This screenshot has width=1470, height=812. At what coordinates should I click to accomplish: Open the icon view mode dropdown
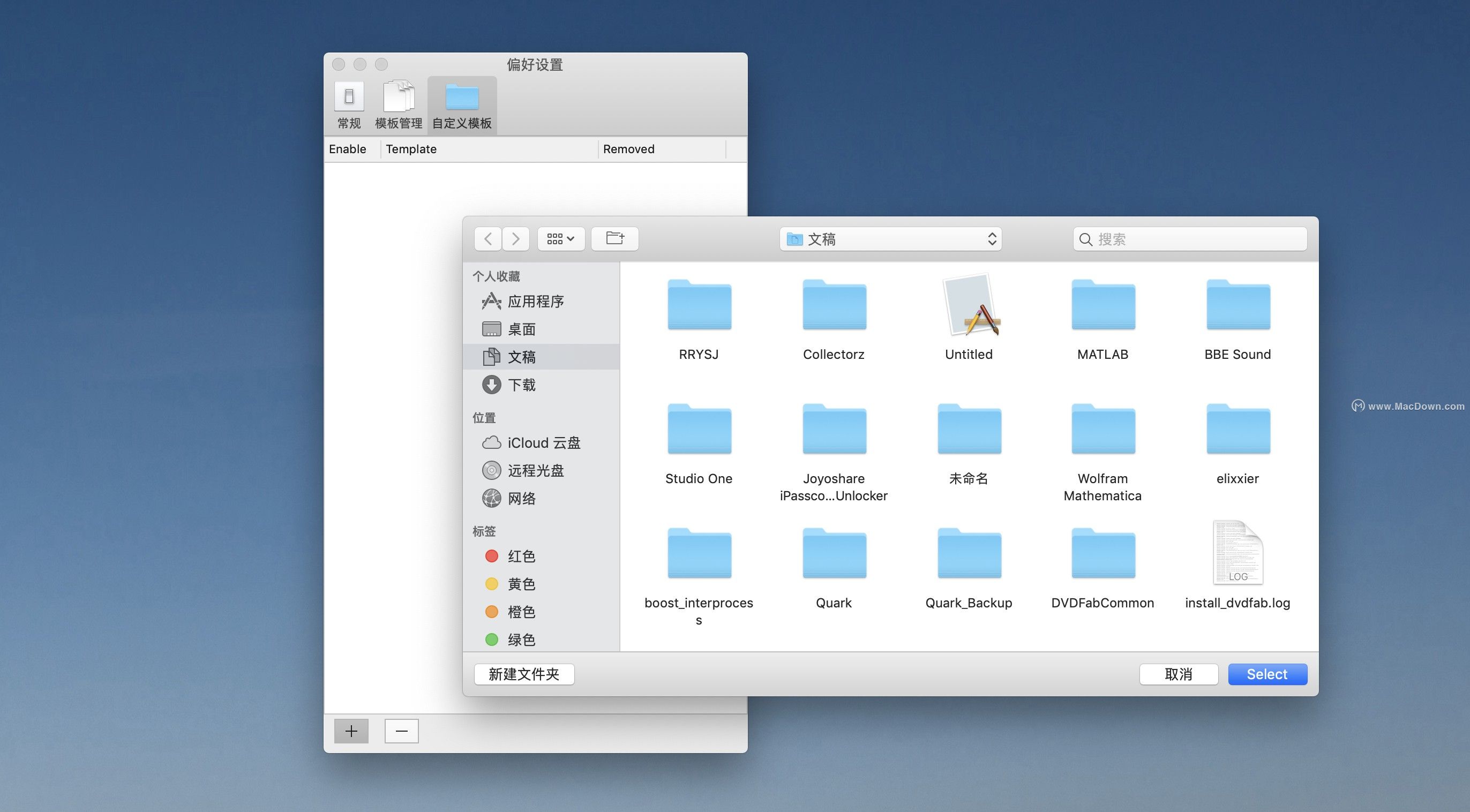[561, 238]
